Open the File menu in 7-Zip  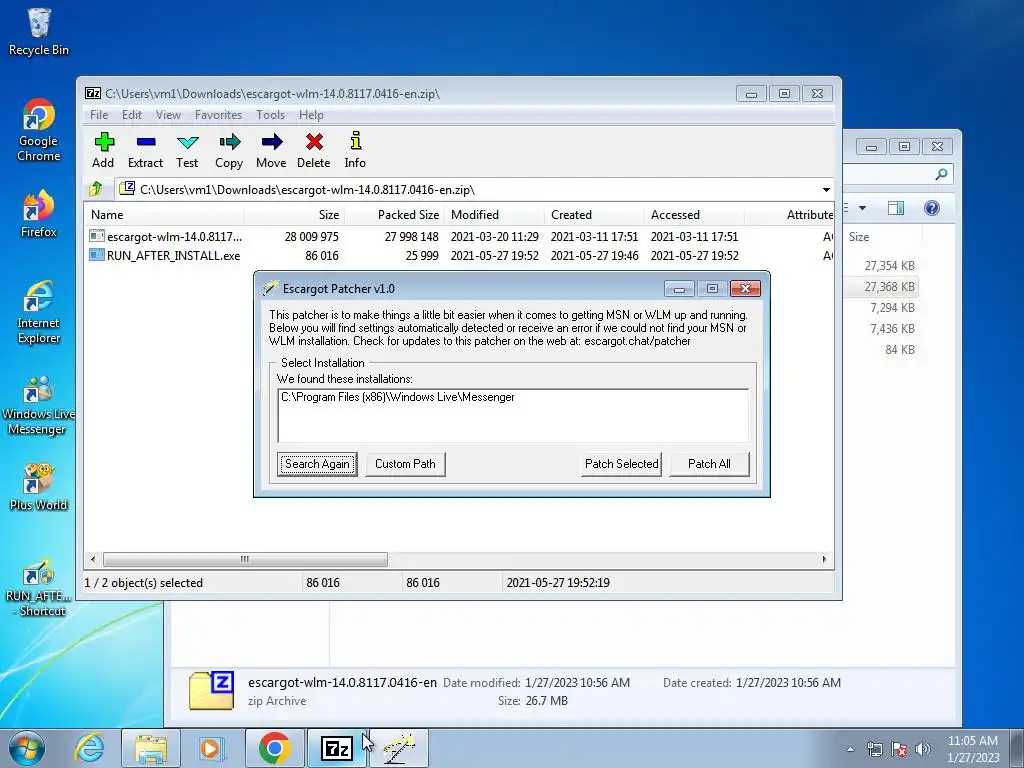(x=99, y=115)
